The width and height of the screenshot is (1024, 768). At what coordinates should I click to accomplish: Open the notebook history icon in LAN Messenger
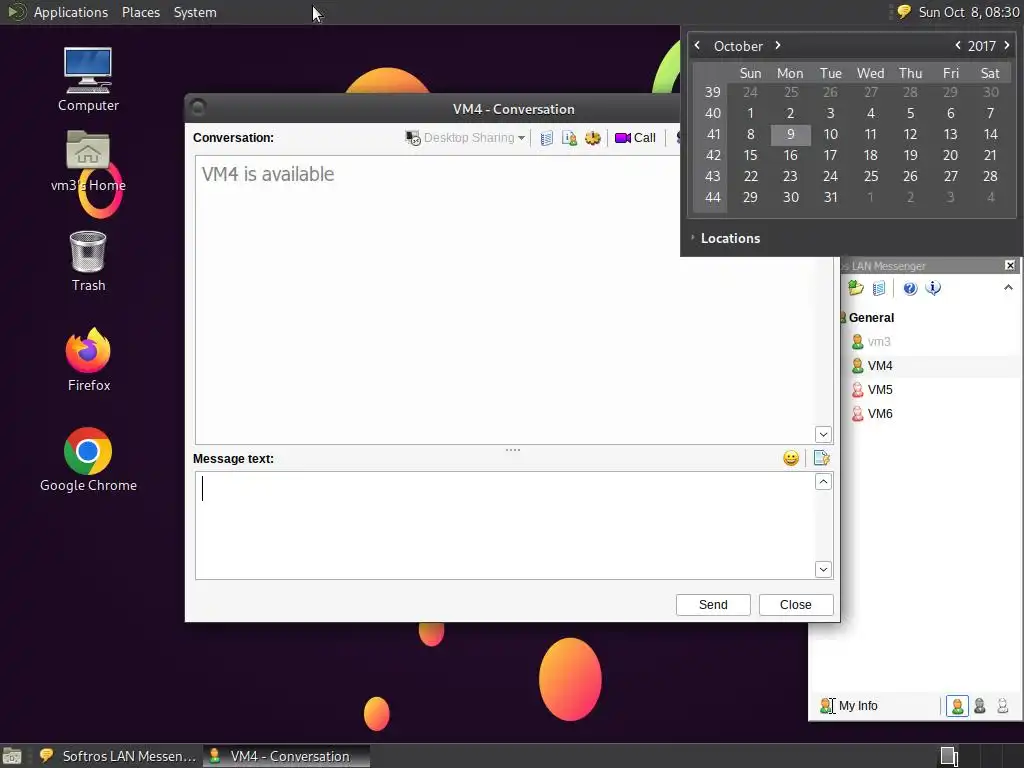click(879, 288)
